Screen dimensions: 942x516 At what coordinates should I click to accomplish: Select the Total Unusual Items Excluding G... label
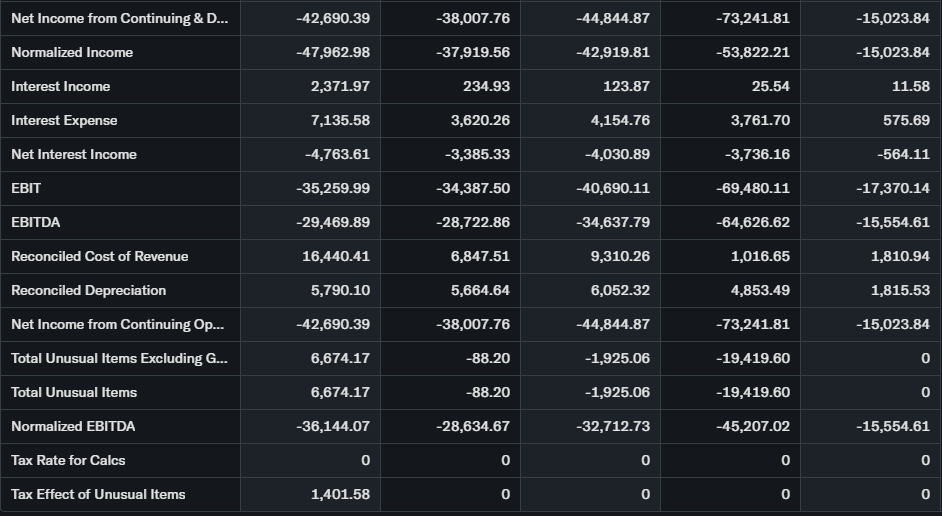(x=119, y=358)
